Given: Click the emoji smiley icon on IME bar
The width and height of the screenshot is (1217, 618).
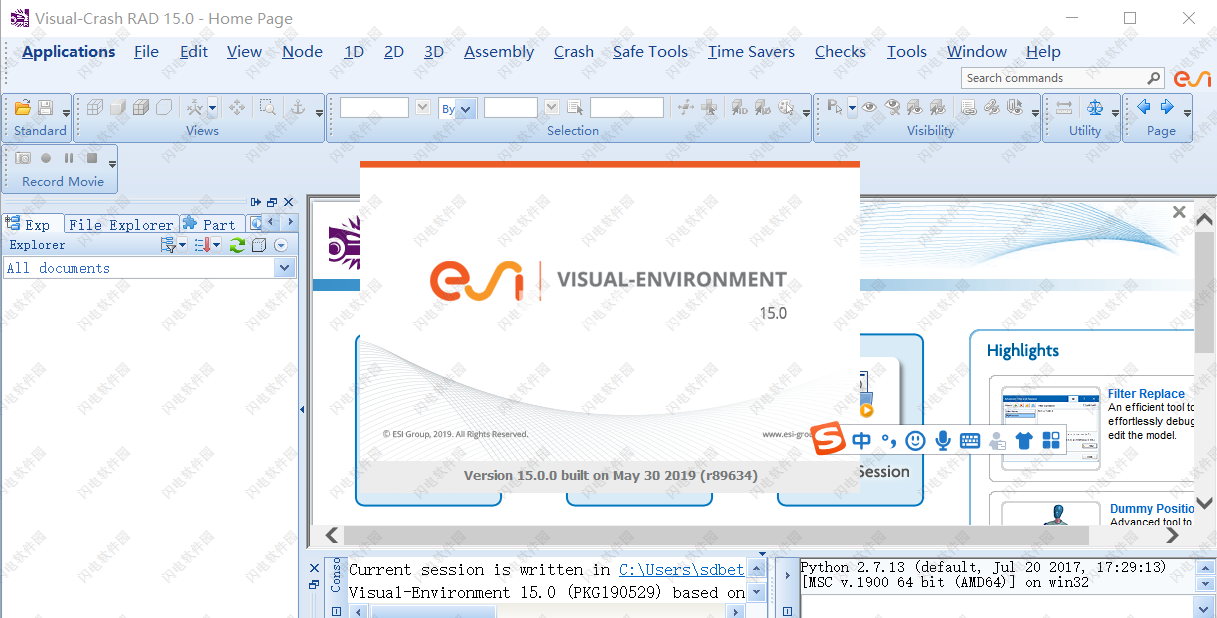Looking at the screenshot, I should [x=915, y=440].
